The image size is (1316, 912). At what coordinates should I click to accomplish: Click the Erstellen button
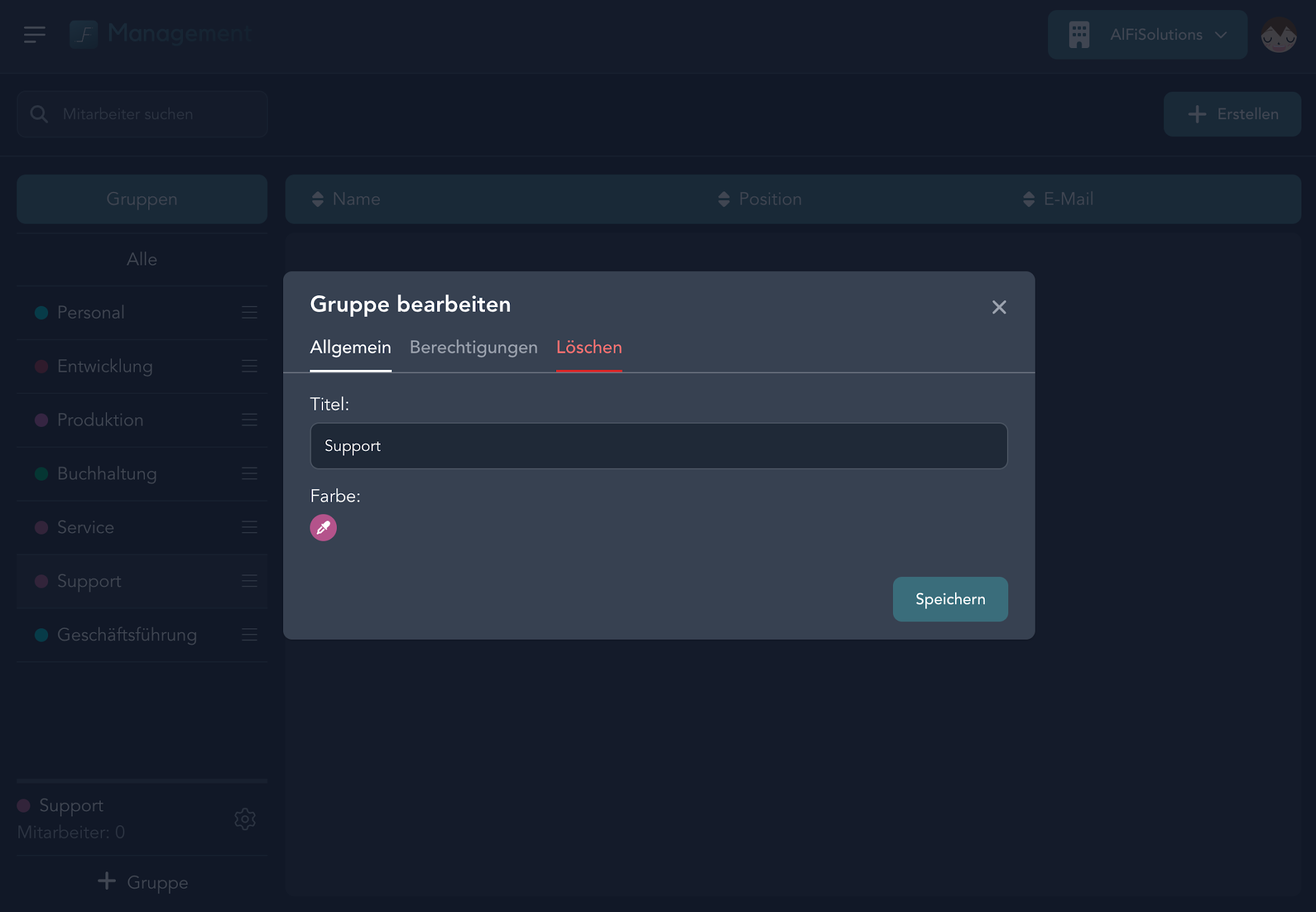pyautogui.click(x=1232, y=114)
